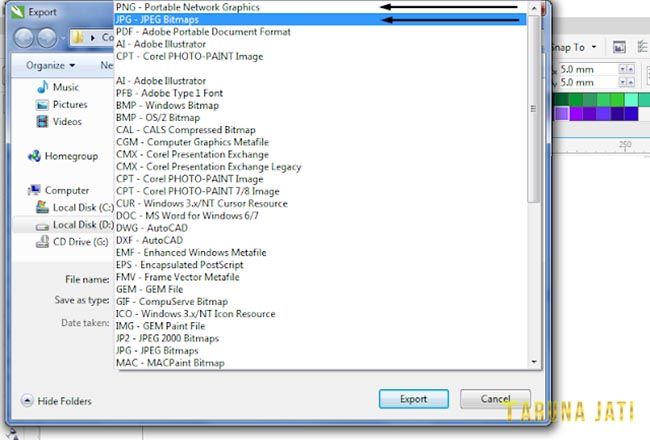
Task: Choose CMX - Corel Presentation Exchange Legacy
Action: click(x=320, y=166)
